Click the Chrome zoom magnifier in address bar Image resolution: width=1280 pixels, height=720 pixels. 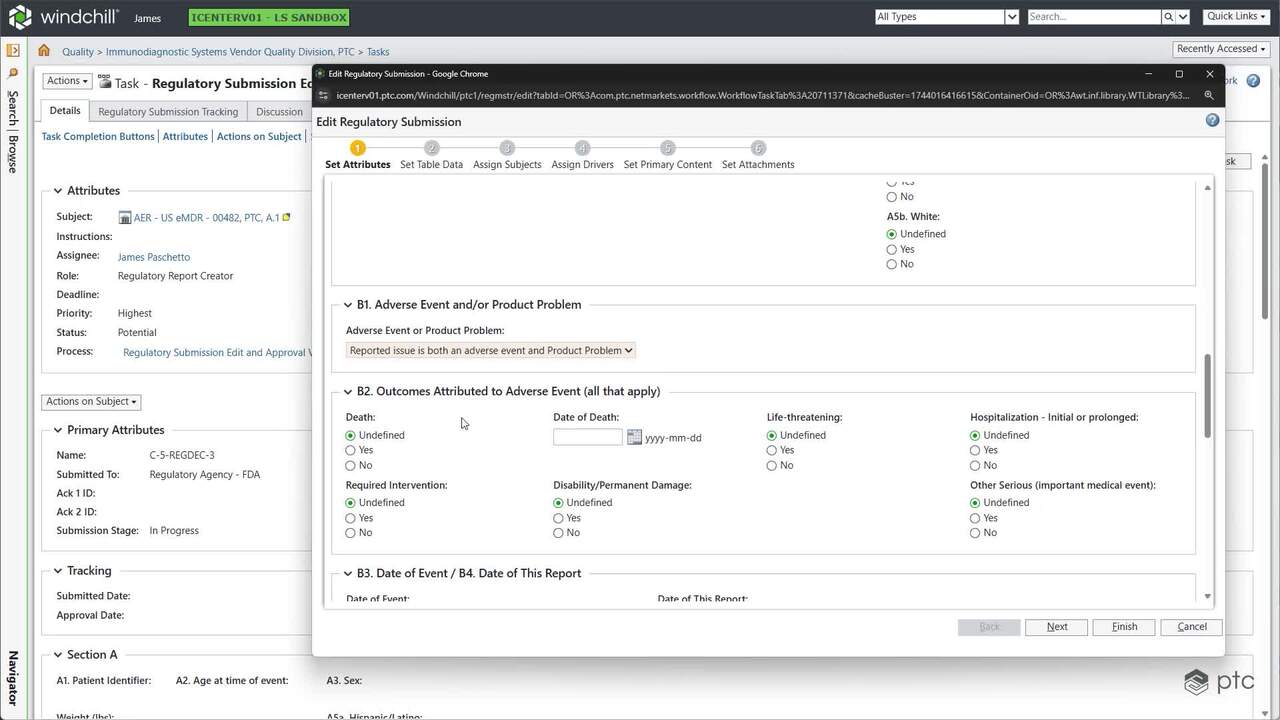tap(1208, 96)
